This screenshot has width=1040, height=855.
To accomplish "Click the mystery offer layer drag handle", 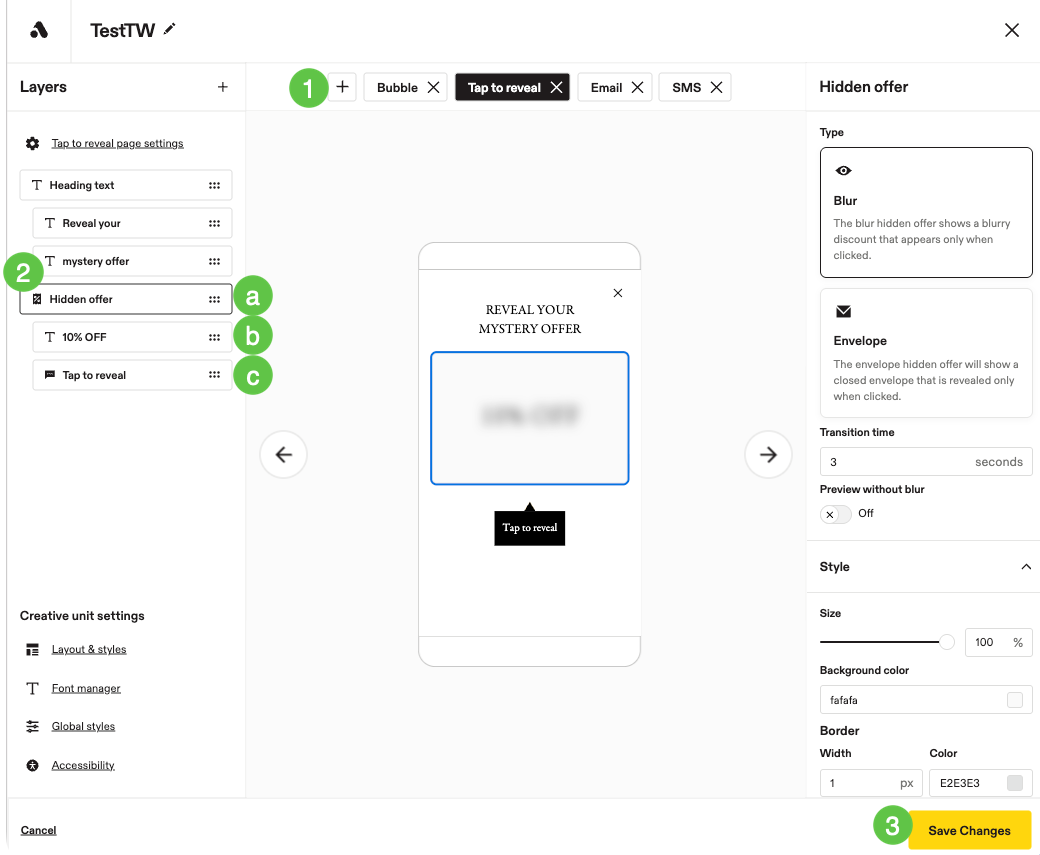I will [x=214, y=261].
